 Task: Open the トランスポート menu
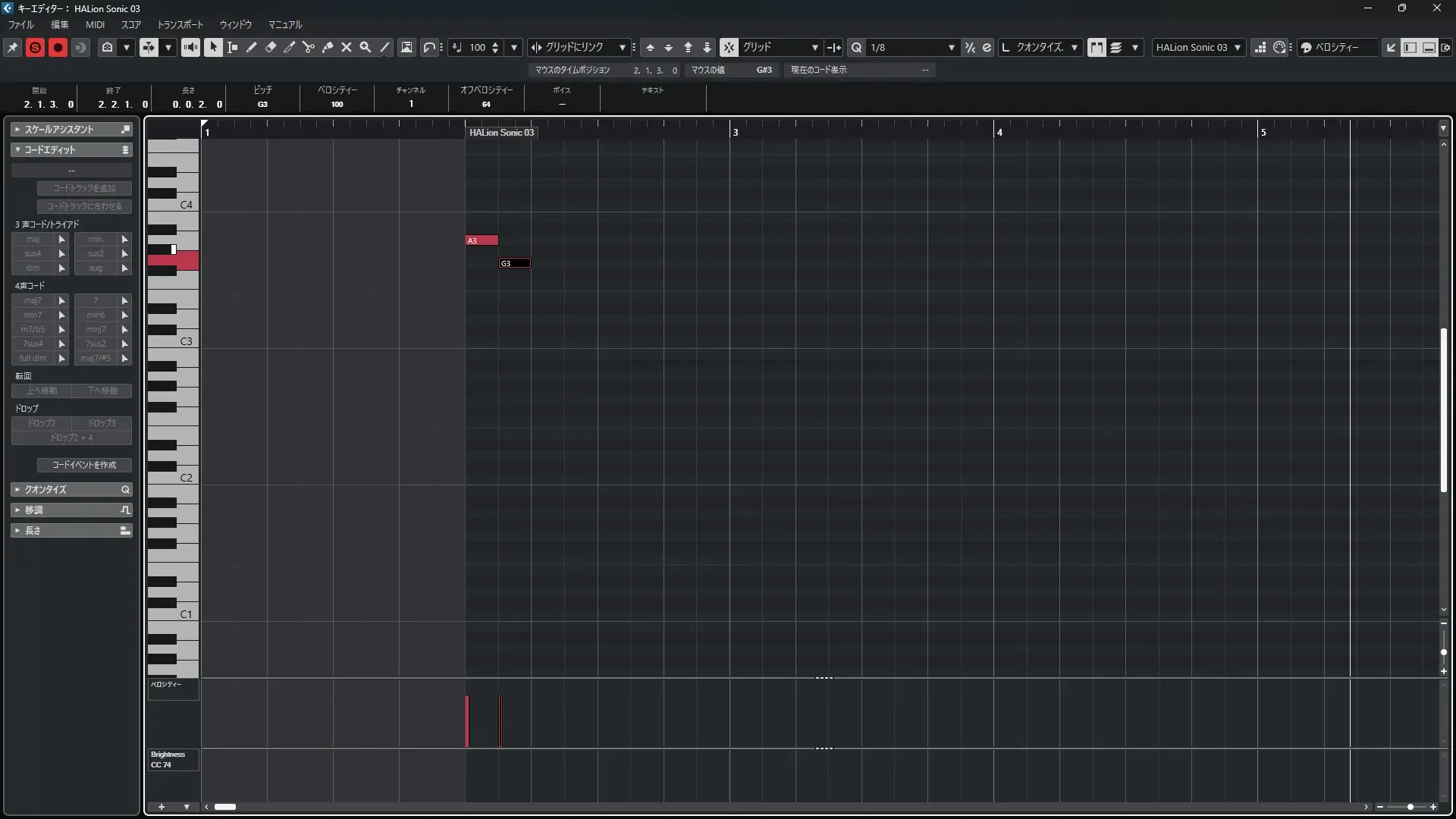(180, 25)
